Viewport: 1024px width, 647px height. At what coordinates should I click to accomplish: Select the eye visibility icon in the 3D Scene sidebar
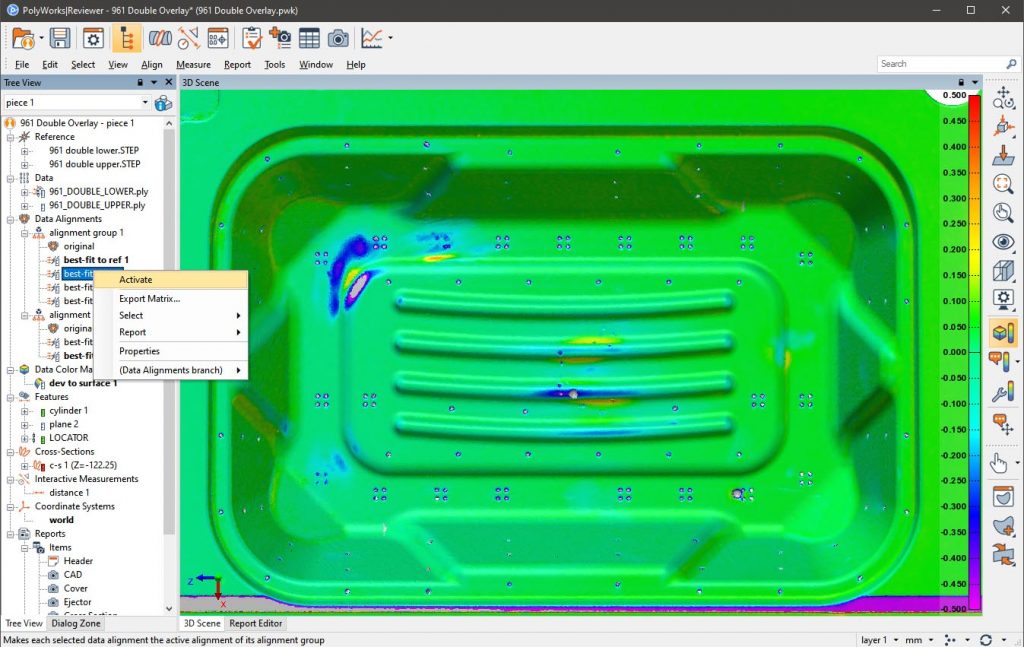click(x=1004, y=242)
